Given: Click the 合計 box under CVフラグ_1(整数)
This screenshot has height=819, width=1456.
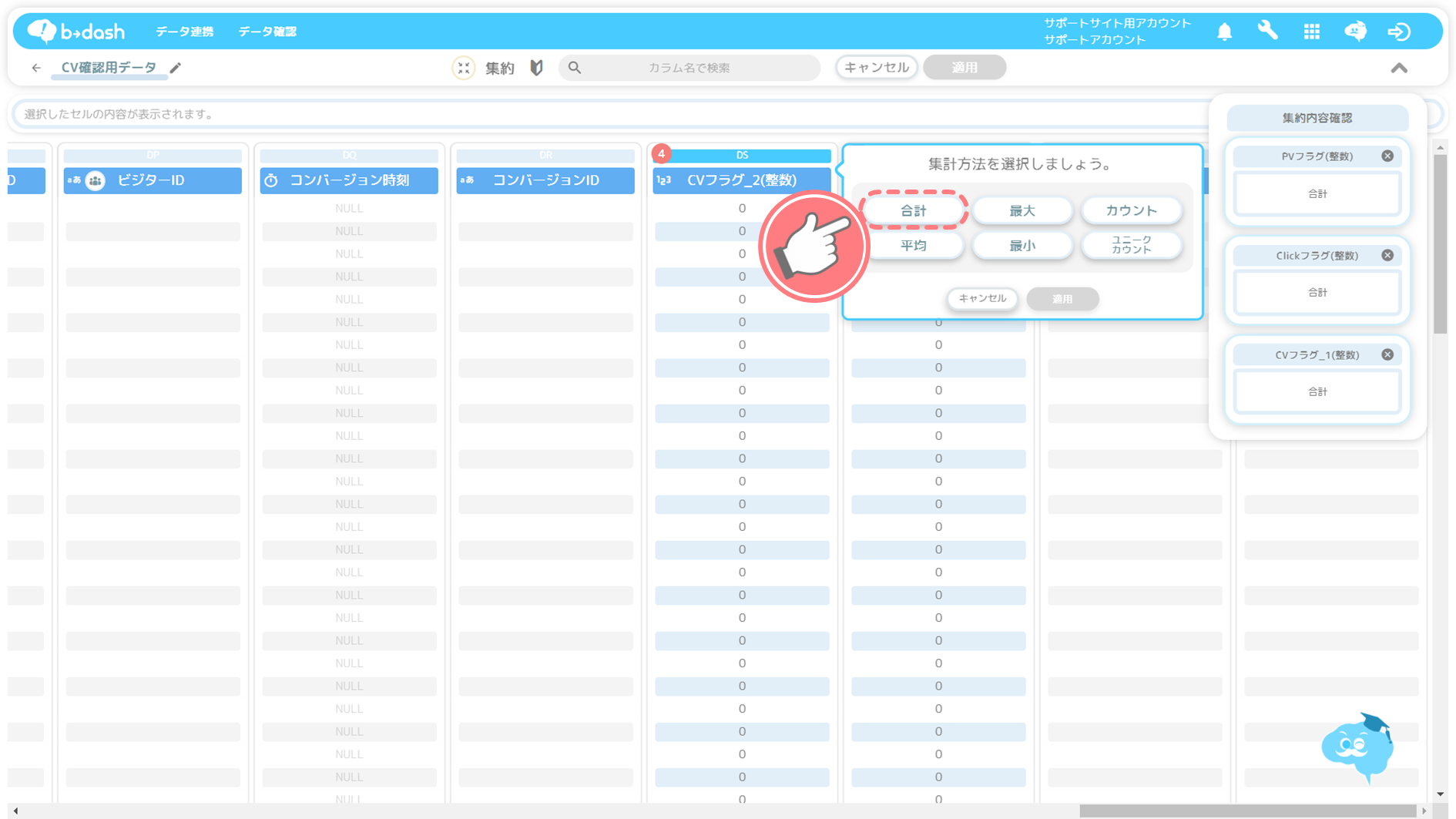Looking at the screenshot, I should click(x=1317, y=392).
